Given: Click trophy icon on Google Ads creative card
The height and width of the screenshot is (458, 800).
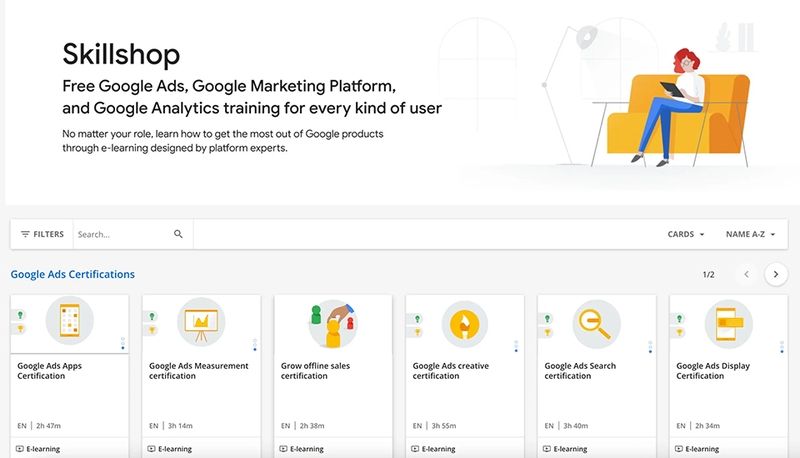Looking at the screenshot, I should [417, 333].
